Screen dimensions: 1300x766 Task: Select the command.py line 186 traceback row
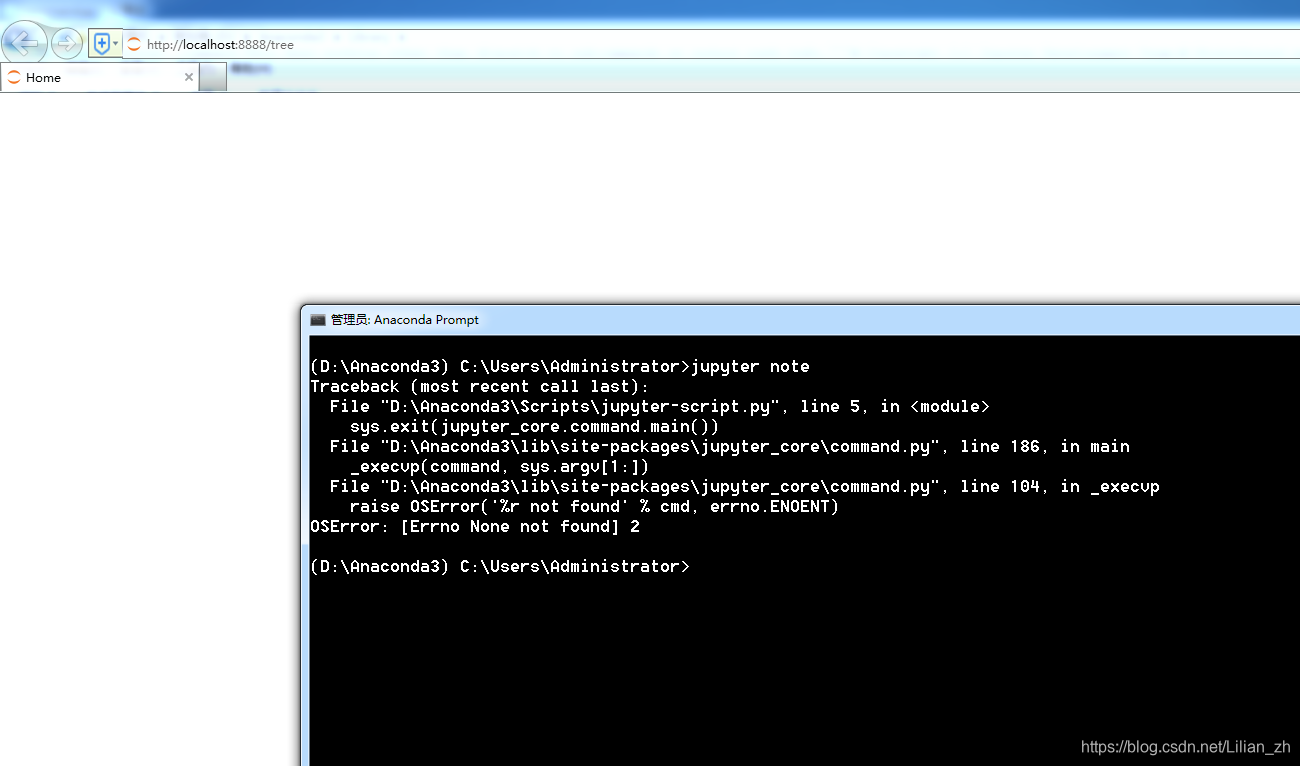click(x=729, y=446)
